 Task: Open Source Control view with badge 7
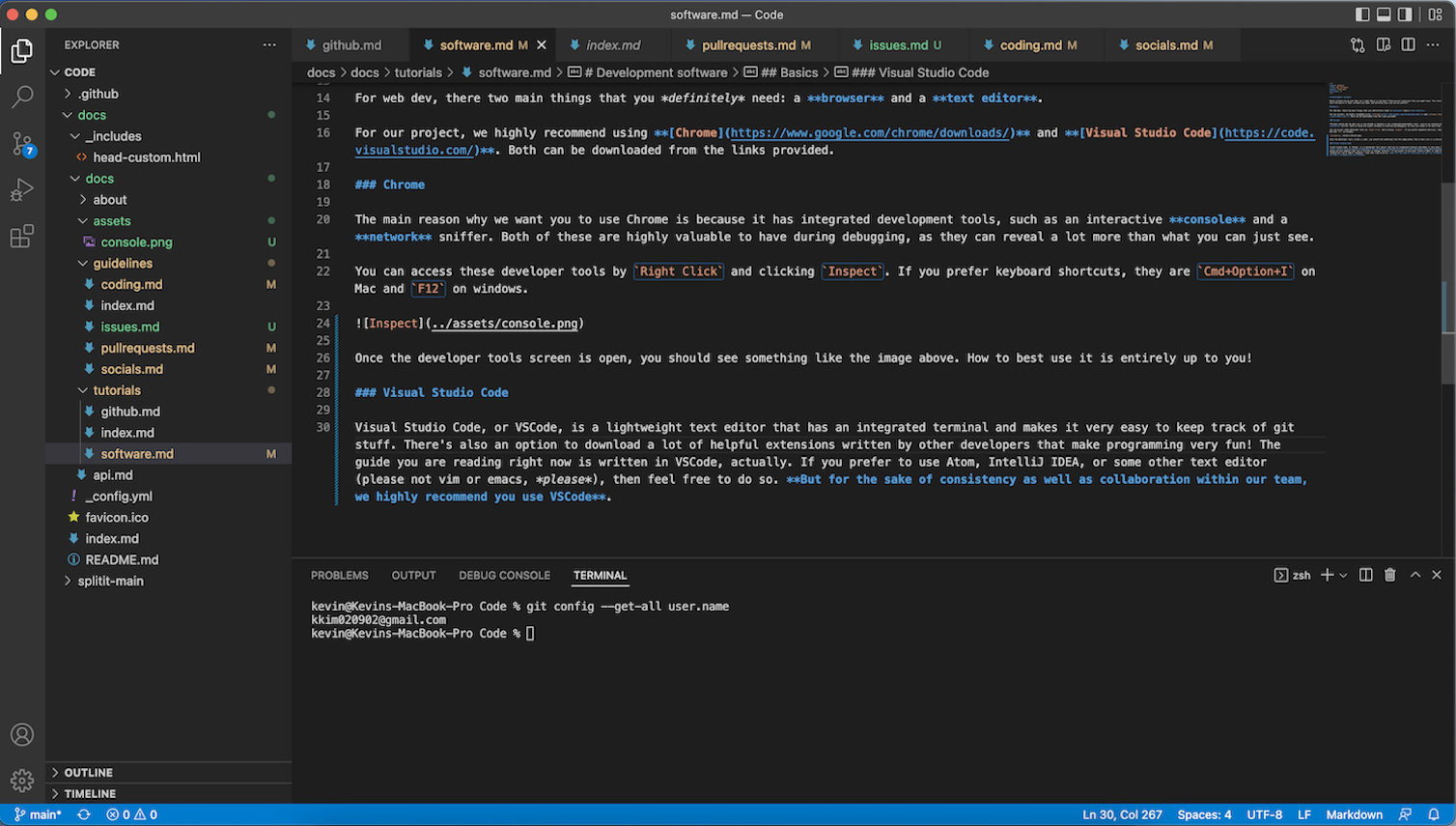(21, 143)
